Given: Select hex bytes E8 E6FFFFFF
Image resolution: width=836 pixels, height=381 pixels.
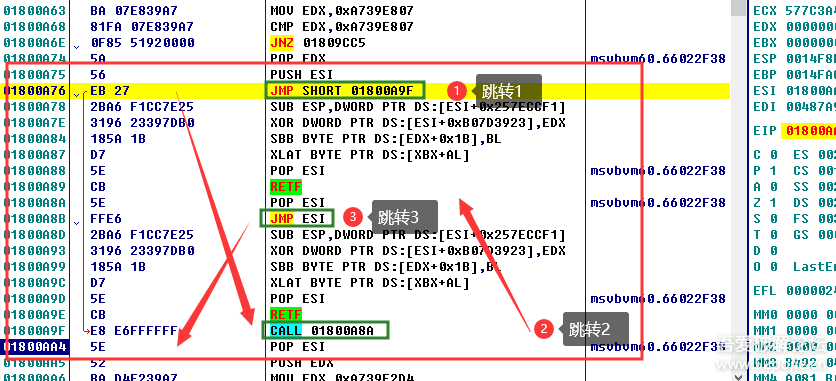Looking at the screenshot, I should pos(133,330).
